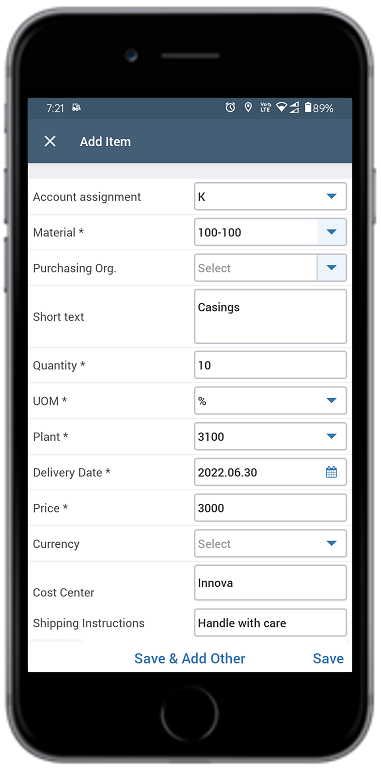The image size is (381, 768).
Task: Open the Plant 3100 dropdown
Action: [x=270, y=436]
